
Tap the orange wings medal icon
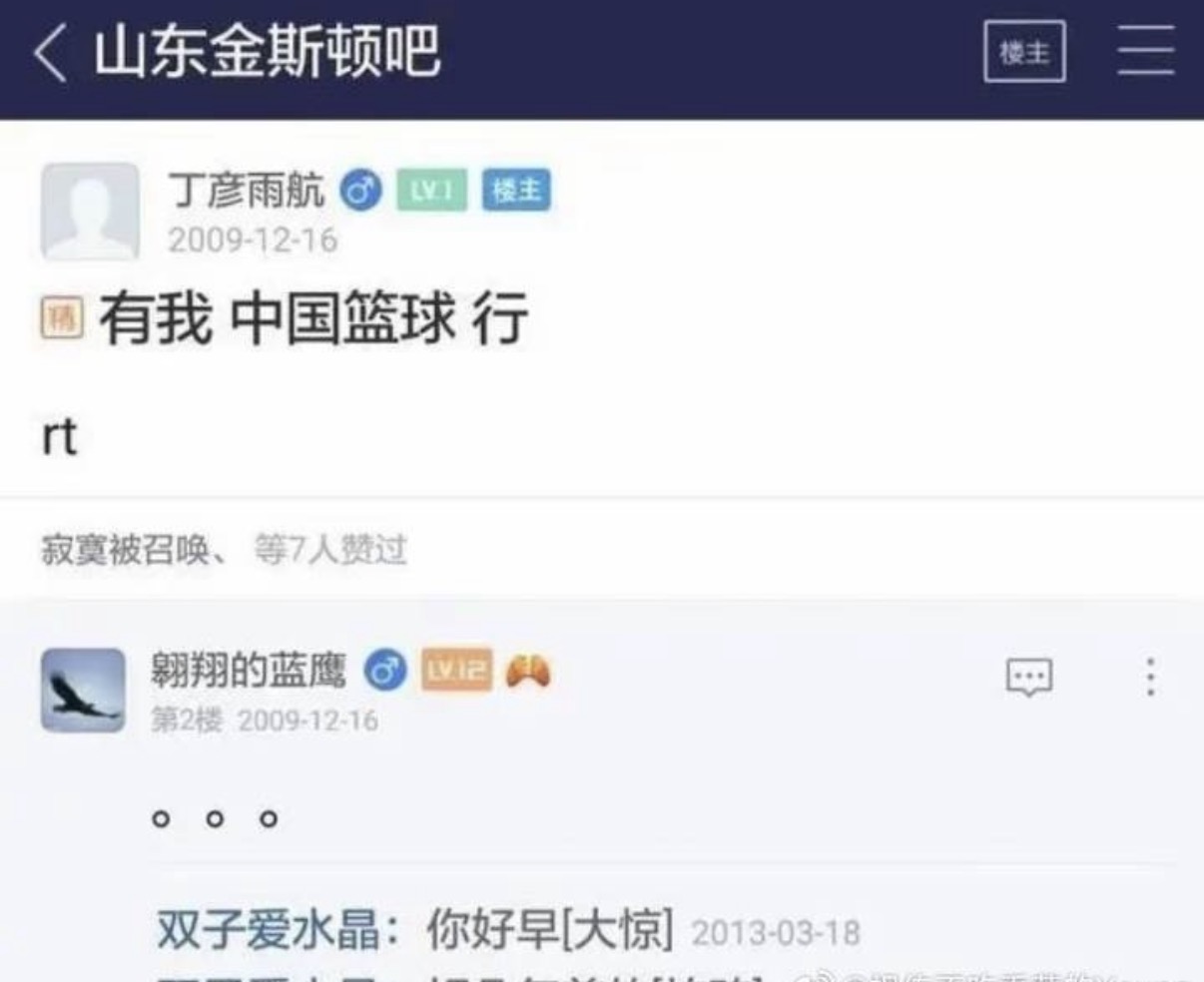(529, 672)
